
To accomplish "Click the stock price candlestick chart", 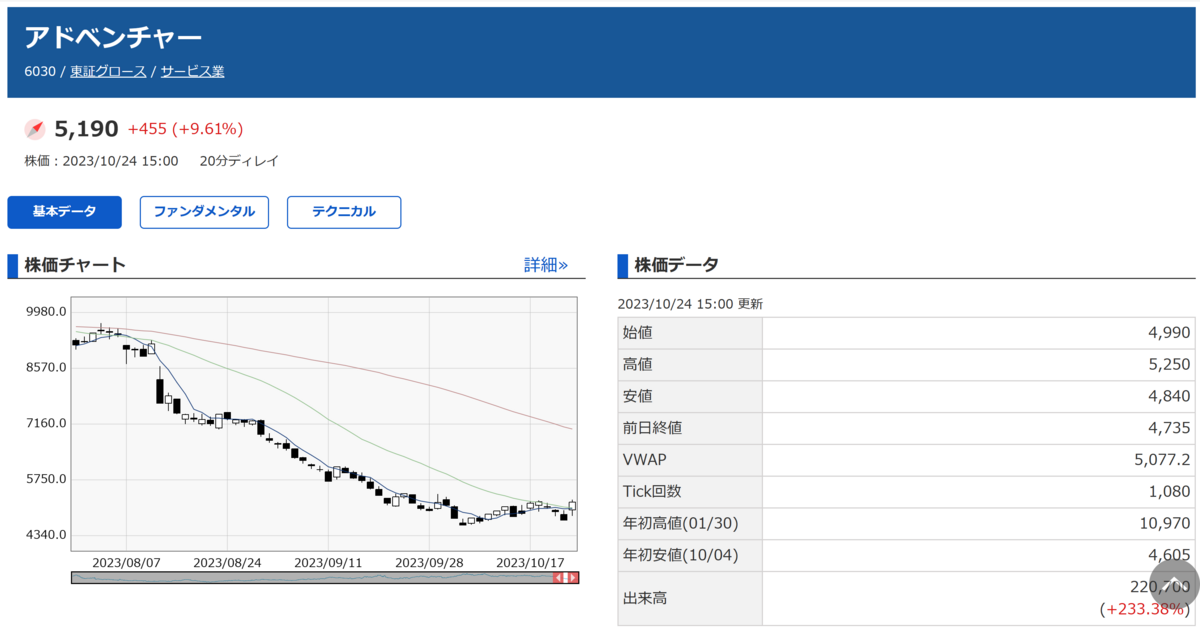I will 324,423.
